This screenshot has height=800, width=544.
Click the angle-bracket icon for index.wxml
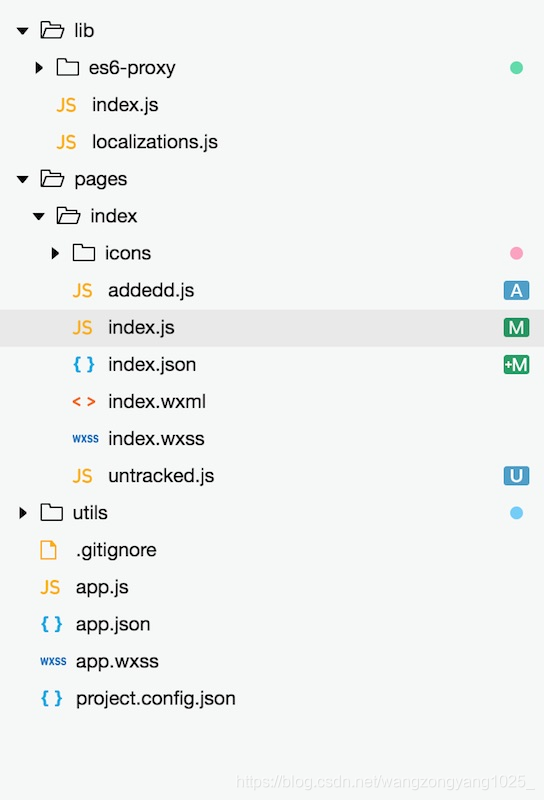click(x=84, y=402)
